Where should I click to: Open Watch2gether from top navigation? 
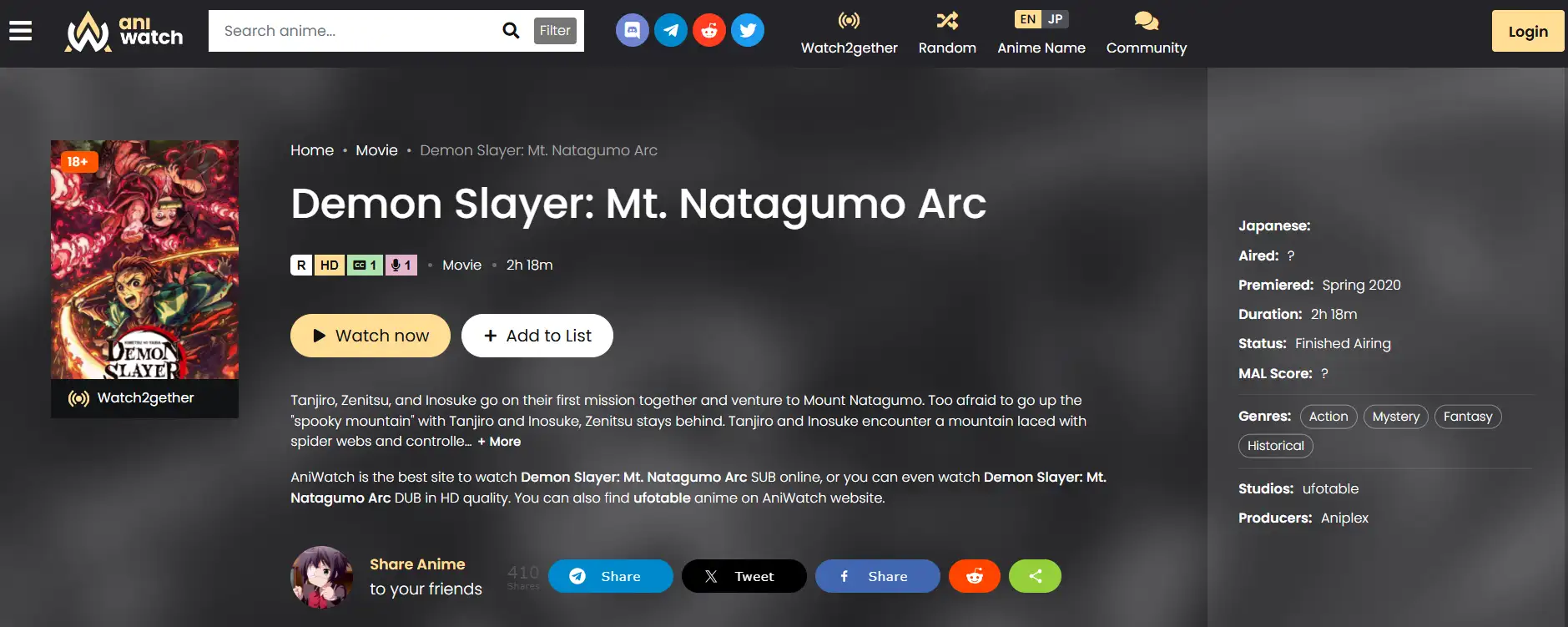(x=850, y=33)
